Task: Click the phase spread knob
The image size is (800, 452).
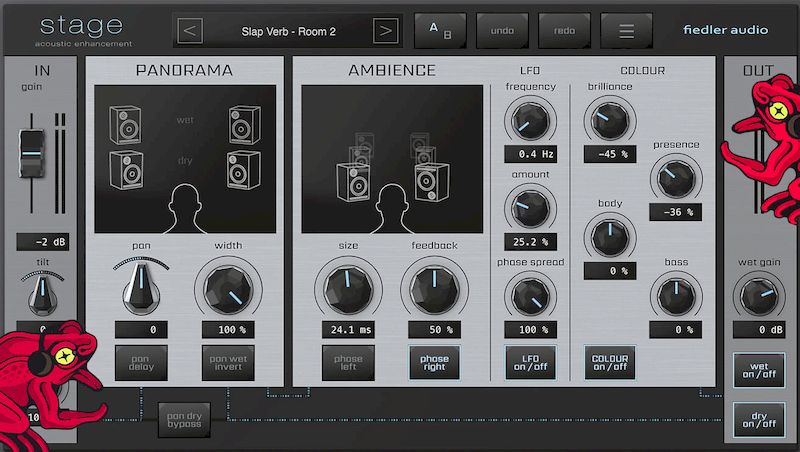Action: pyautogui.click(x=531, y=297)
